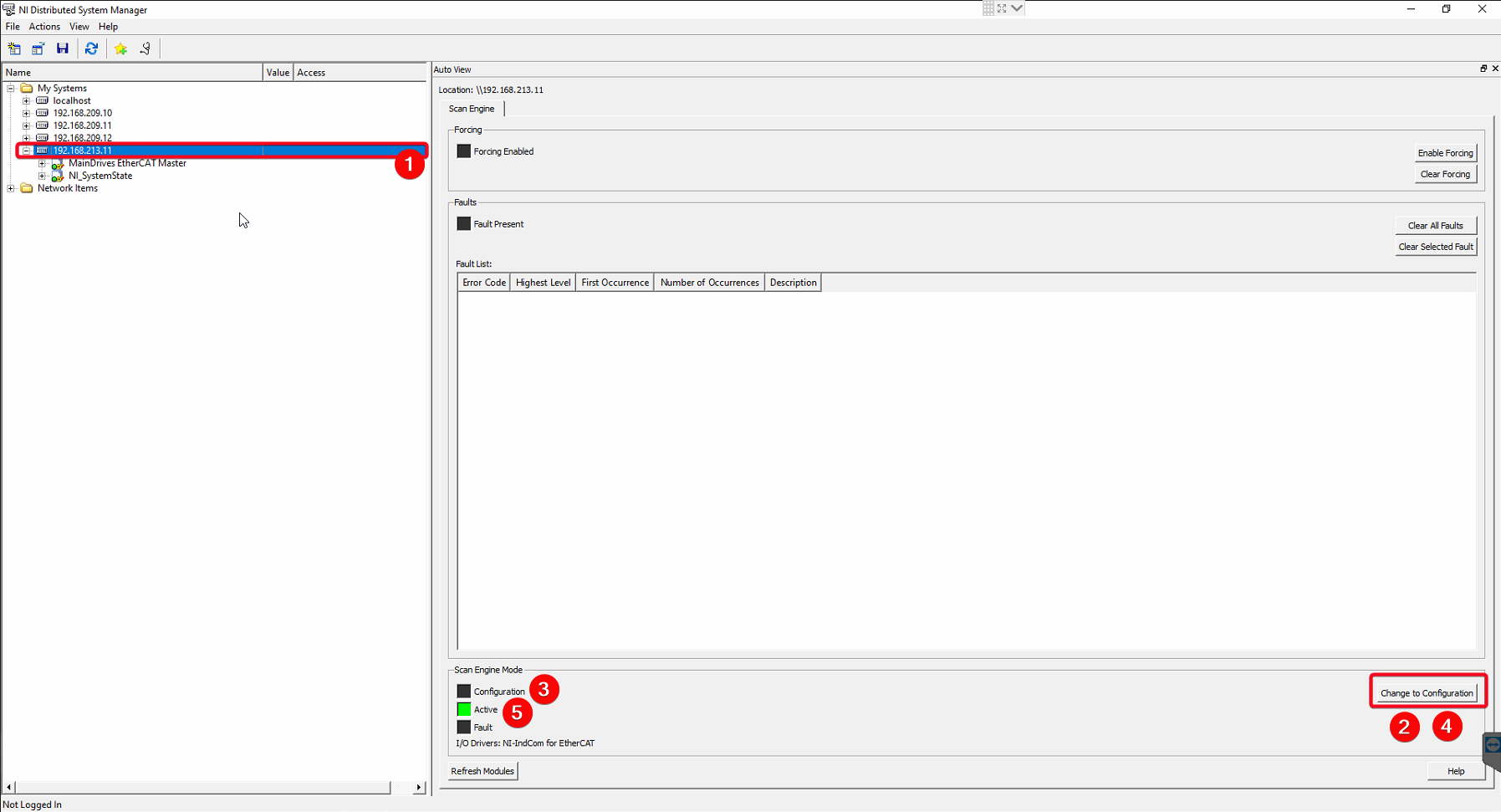The image size is (1501, 812).
Task: Expand the NI_SystemState node
Action: pyautogui.click(x=42, y=176)
